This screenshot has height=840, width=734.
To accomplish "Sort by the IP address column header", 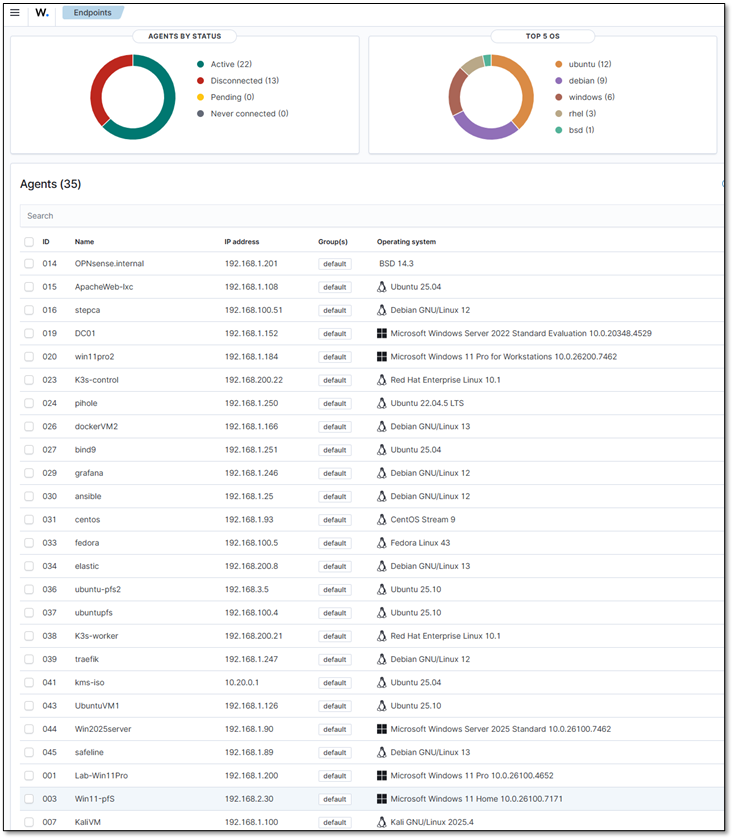I will (x=242, y=242).
